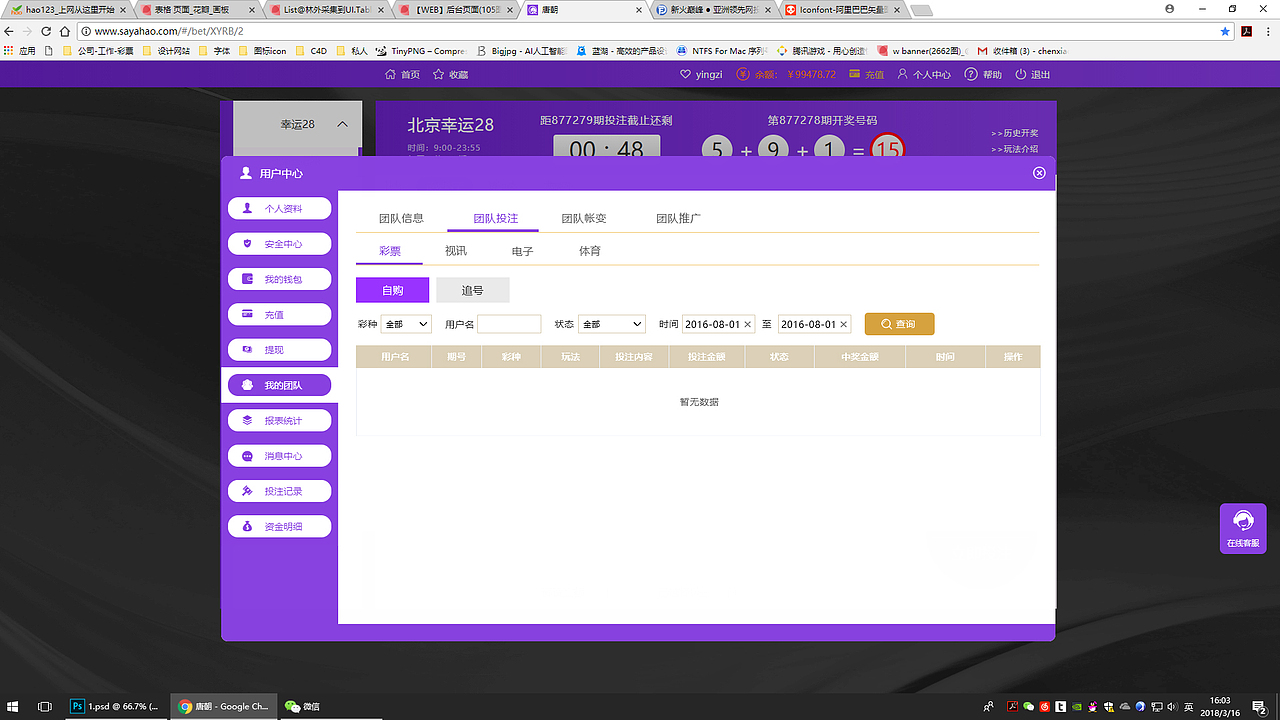
Task: Open the 在线客服 customer service widget
Action: tap(1242, 527)
